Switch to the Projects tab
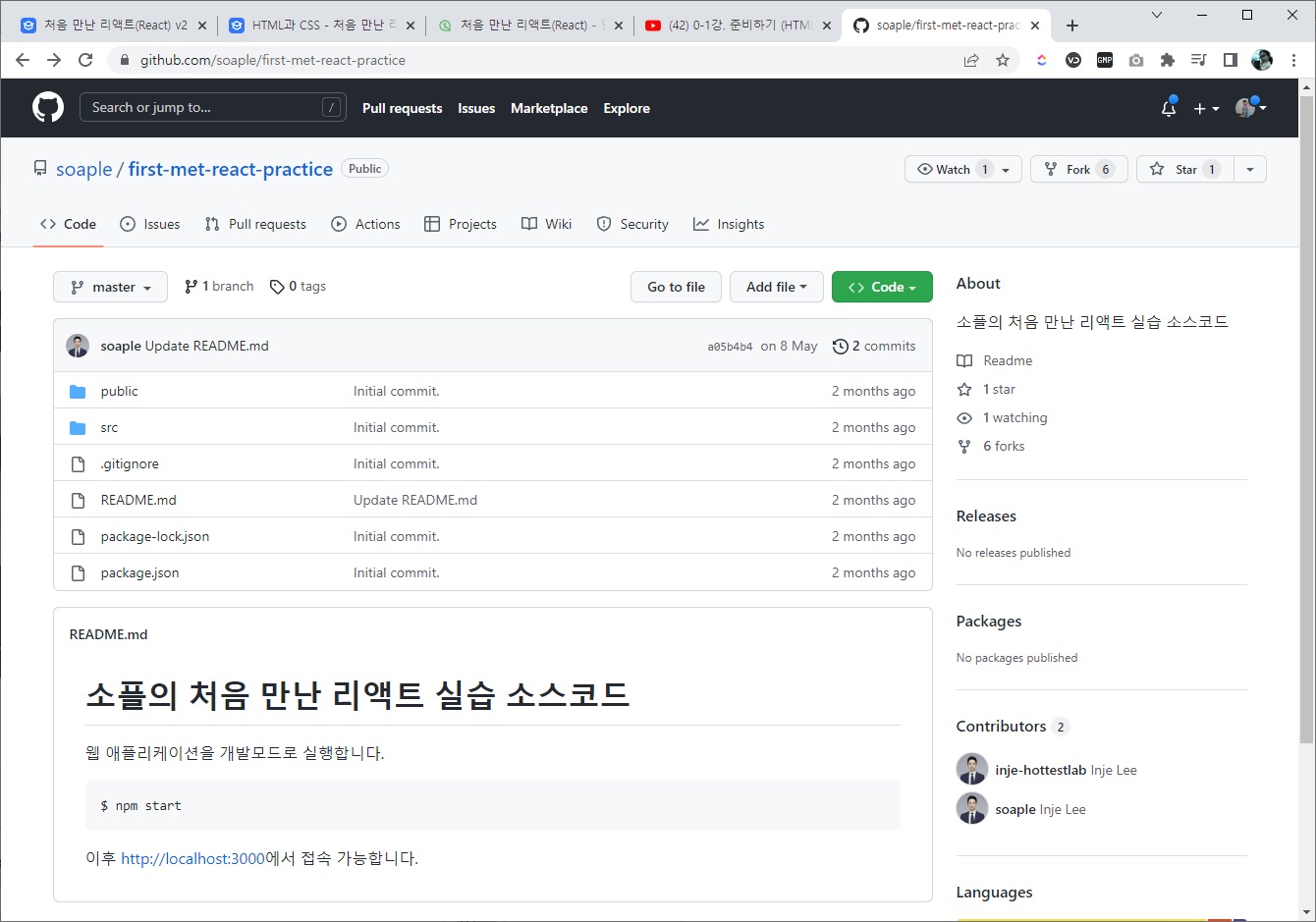The height and width of the screenshot is (922, 1316). (460, 224)
